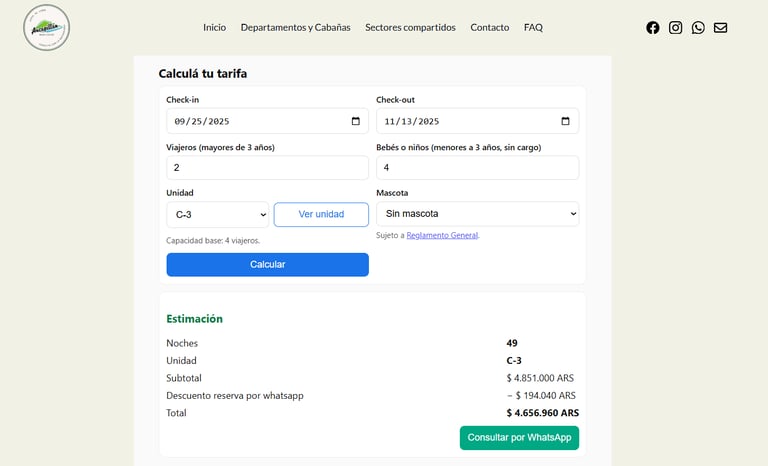The image size is (768, 466).
Task: Open the FAQ menu item
Action: [533, 28]
